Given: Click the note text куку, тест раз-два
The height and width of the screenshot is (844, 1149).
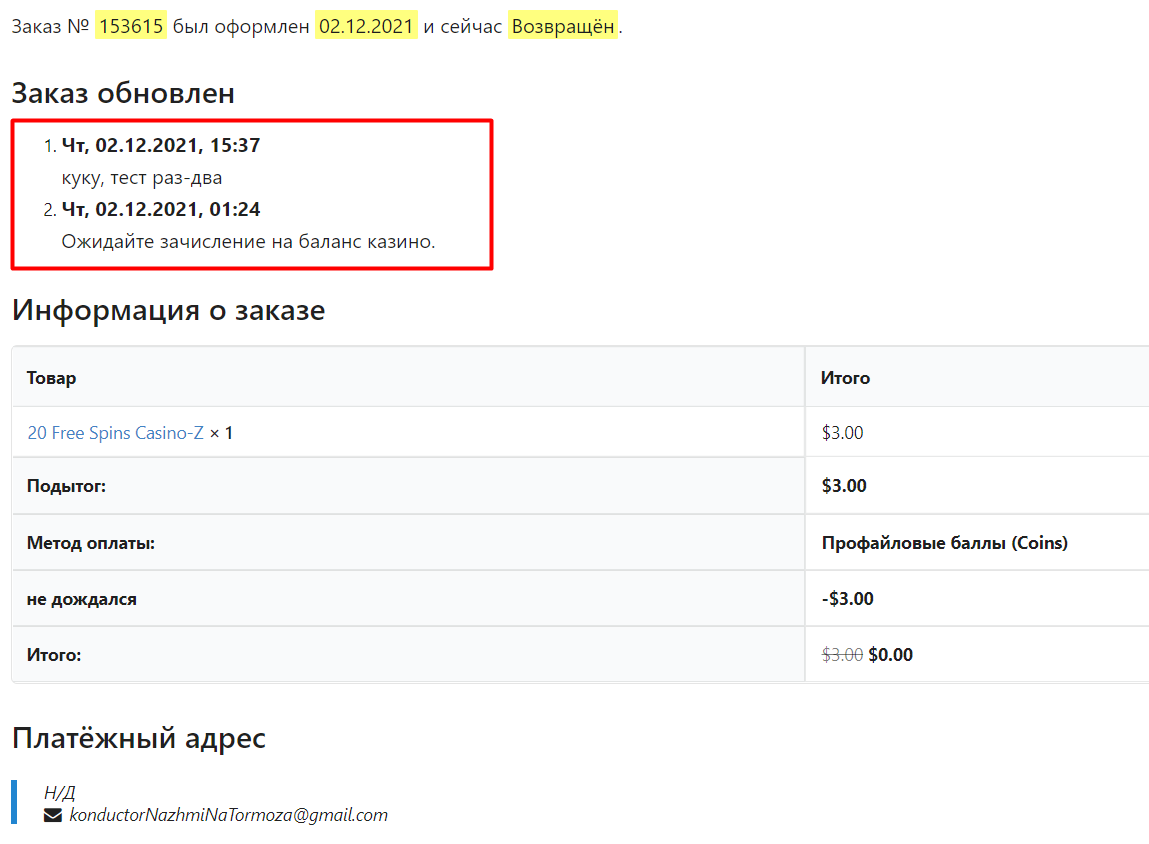Looking at the screenshot, I should pyautogui.click(x=142, y=178).
